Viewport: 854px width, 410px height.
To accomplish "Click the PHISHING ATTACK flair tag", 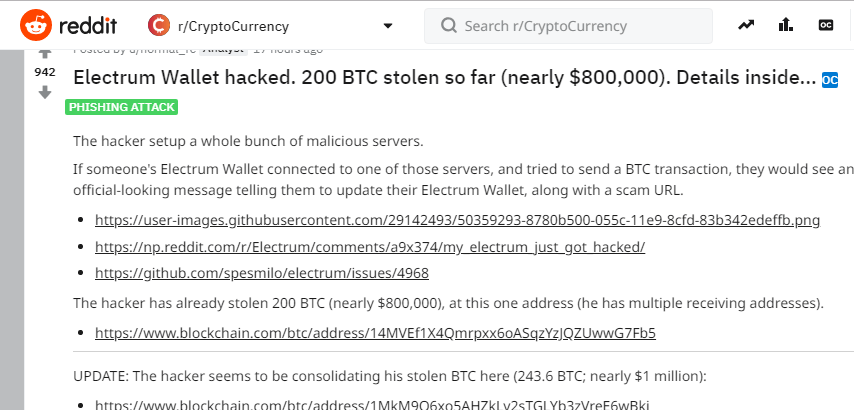I will point(121,107).
